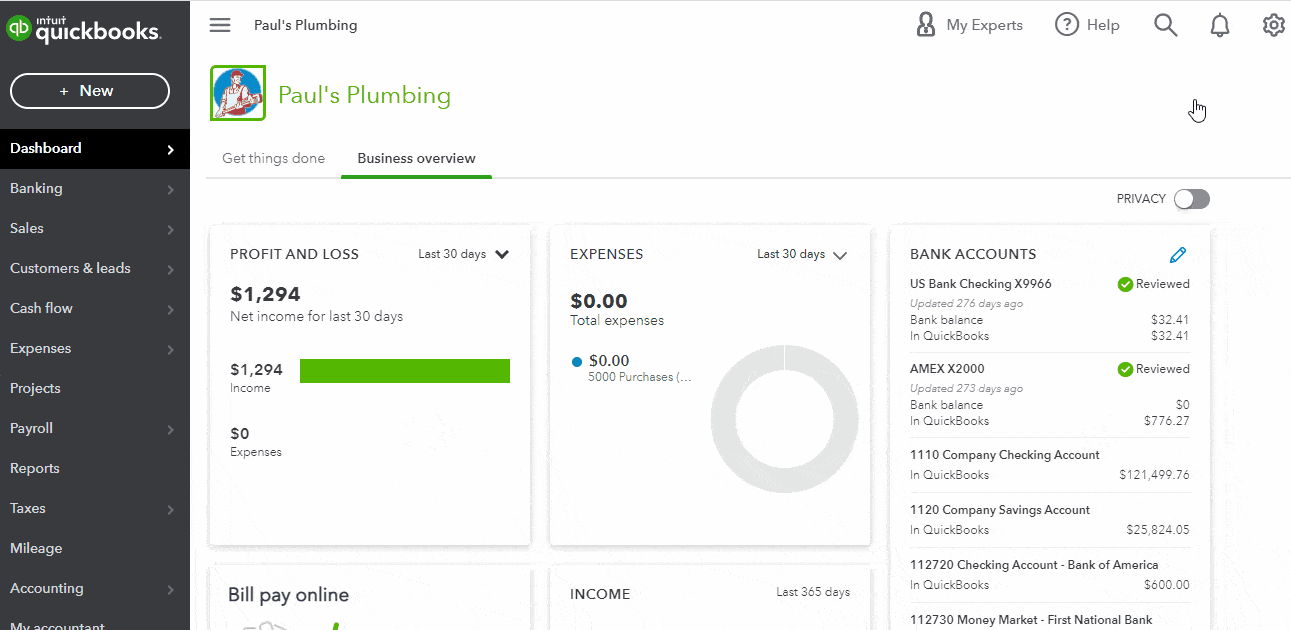Image resolution: width=1291 pixels, height=630 pixels.
Task: Open the Search magnifier icon
Action: point(1166,25)
